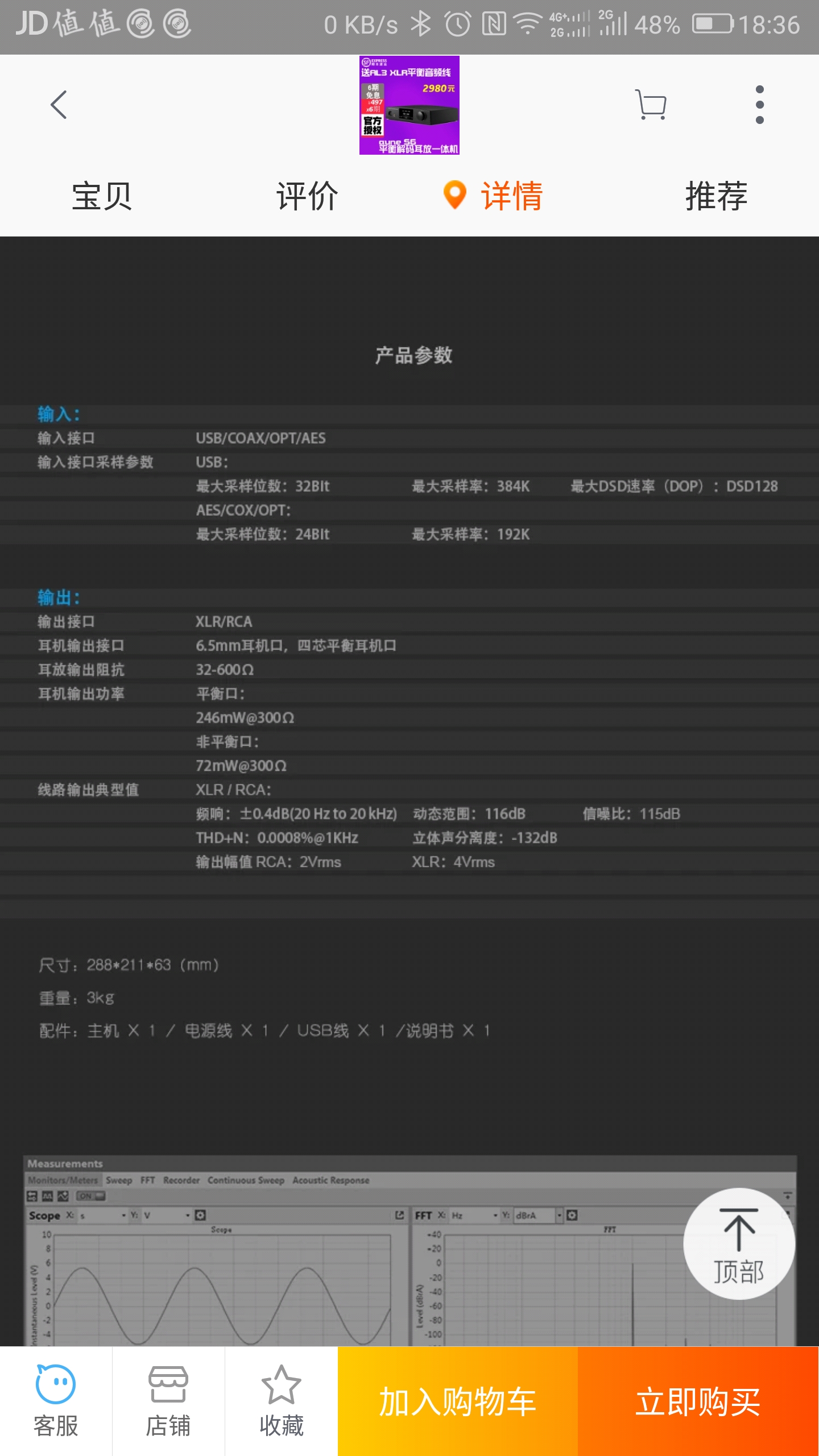Switch to the 评价 tab
The image size is (819, 1456).
(307, 196)
